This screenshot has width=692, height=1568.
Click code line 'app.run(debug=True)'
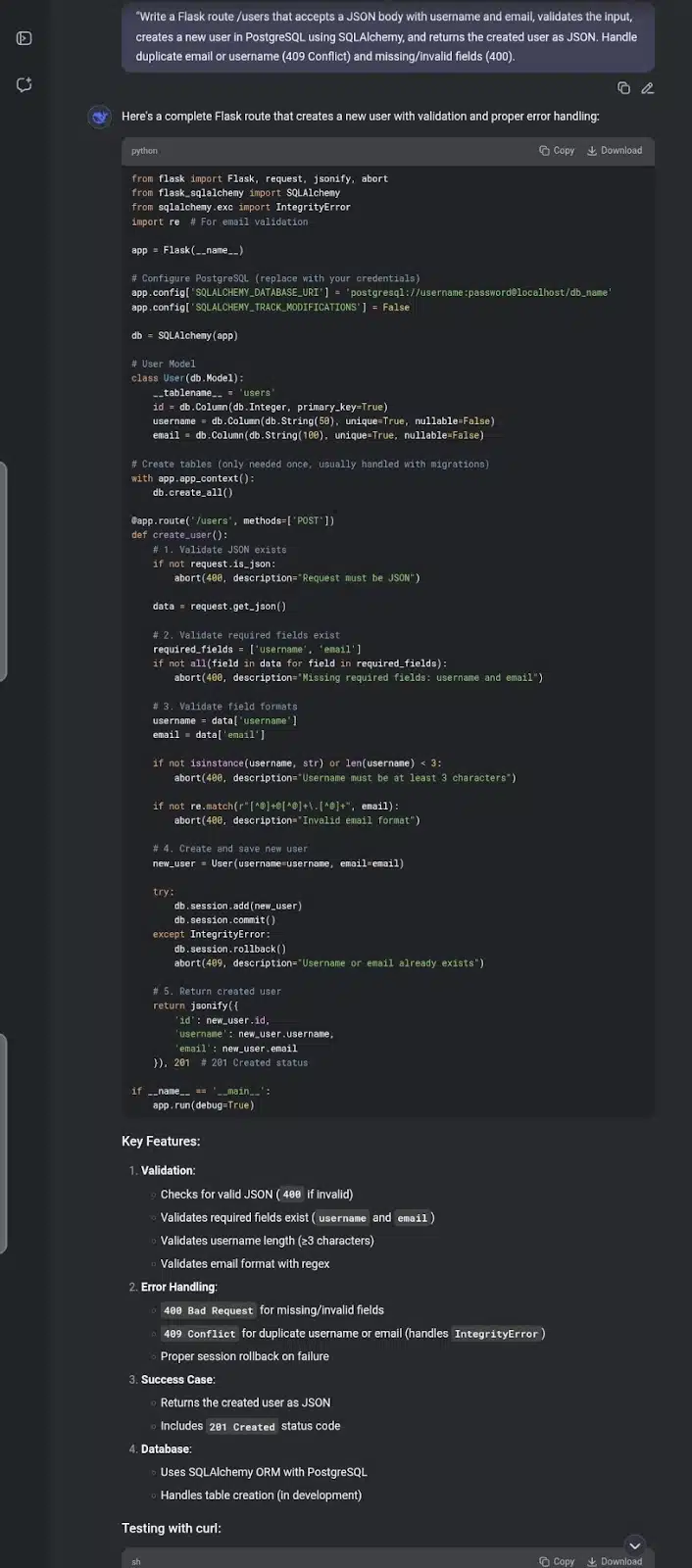coord(203,1105)
